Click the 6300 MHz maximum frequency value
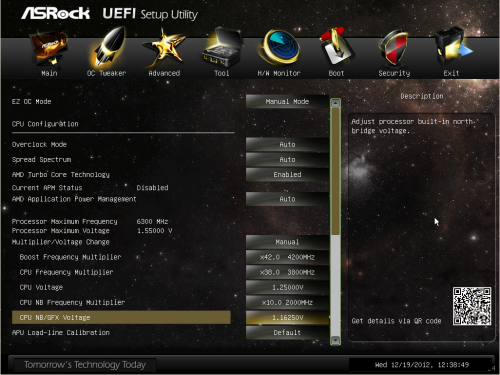This screenshot has height=375, width=500. 152,222
